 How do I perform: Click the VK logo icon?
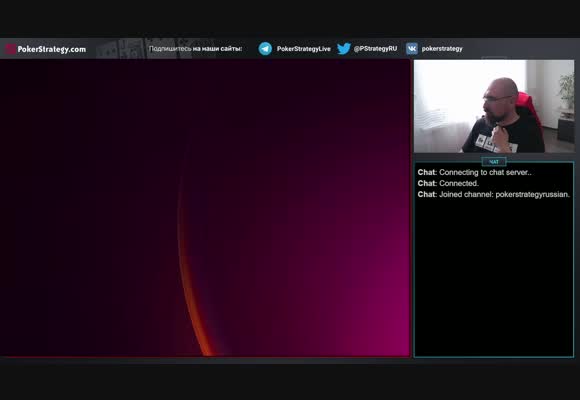coord(412,48)
